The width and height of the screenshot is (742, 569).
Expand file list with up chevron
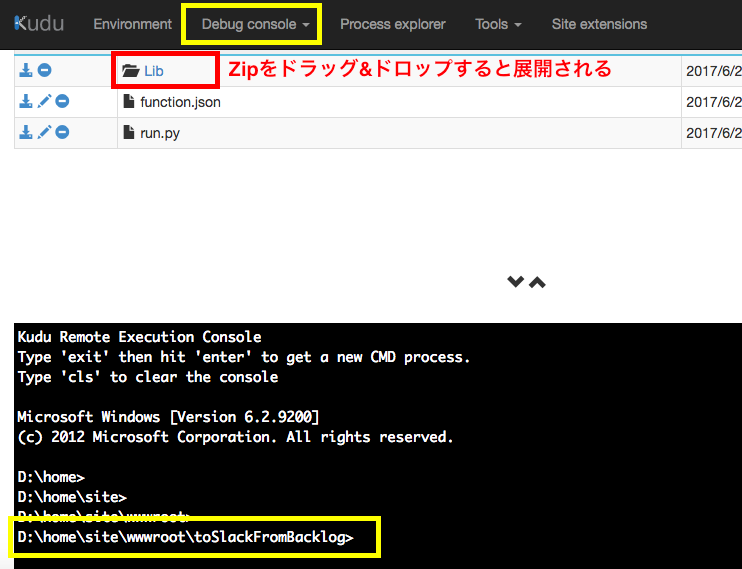coord(537,283)
